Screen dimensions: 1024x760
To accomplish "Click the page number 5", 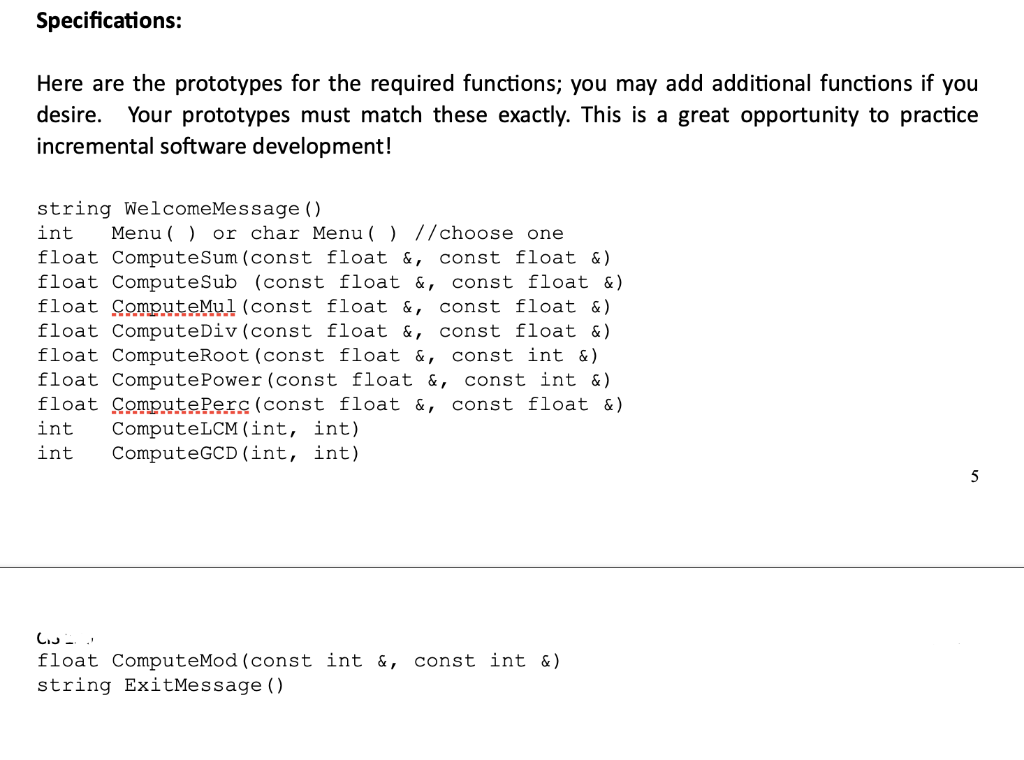I will 973,477.
